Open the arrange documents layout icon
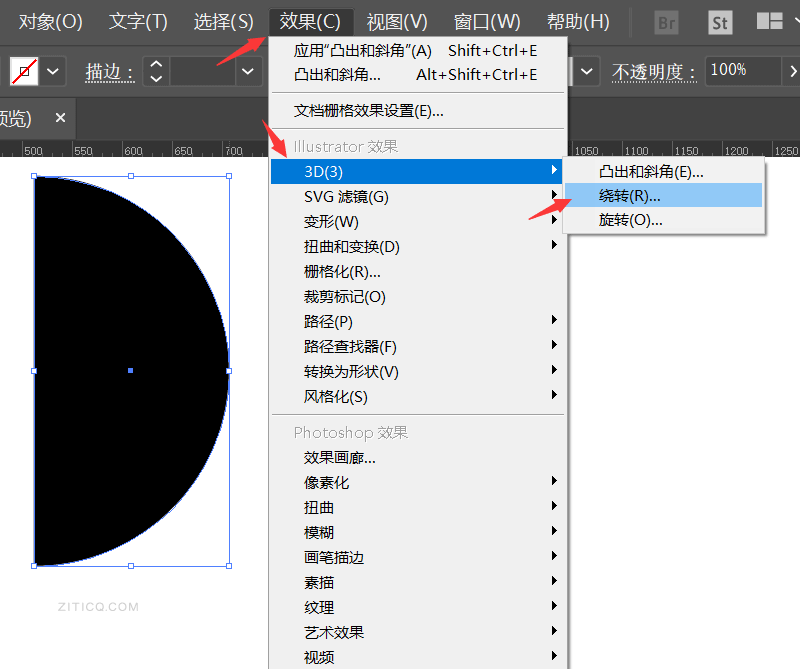This screenshot has height=669, width=800. [769, 22]
